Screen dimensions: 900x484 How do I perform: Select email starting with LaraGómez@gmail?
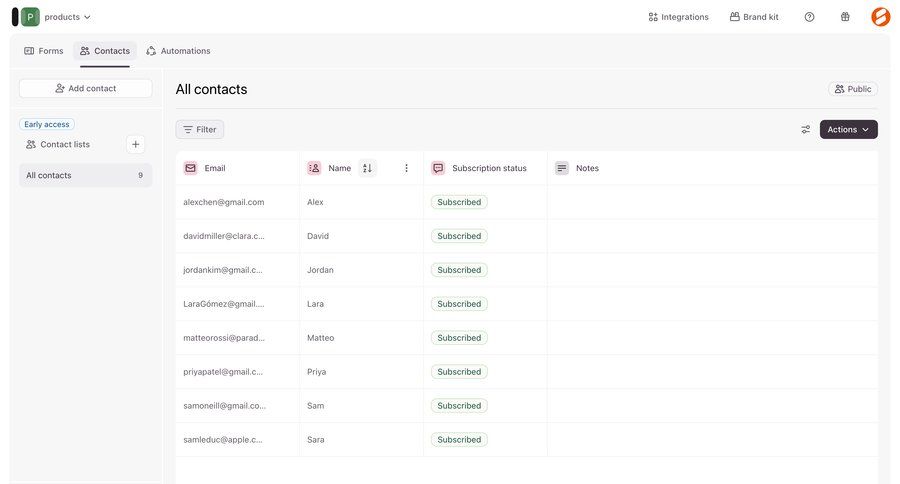[224, 304]
